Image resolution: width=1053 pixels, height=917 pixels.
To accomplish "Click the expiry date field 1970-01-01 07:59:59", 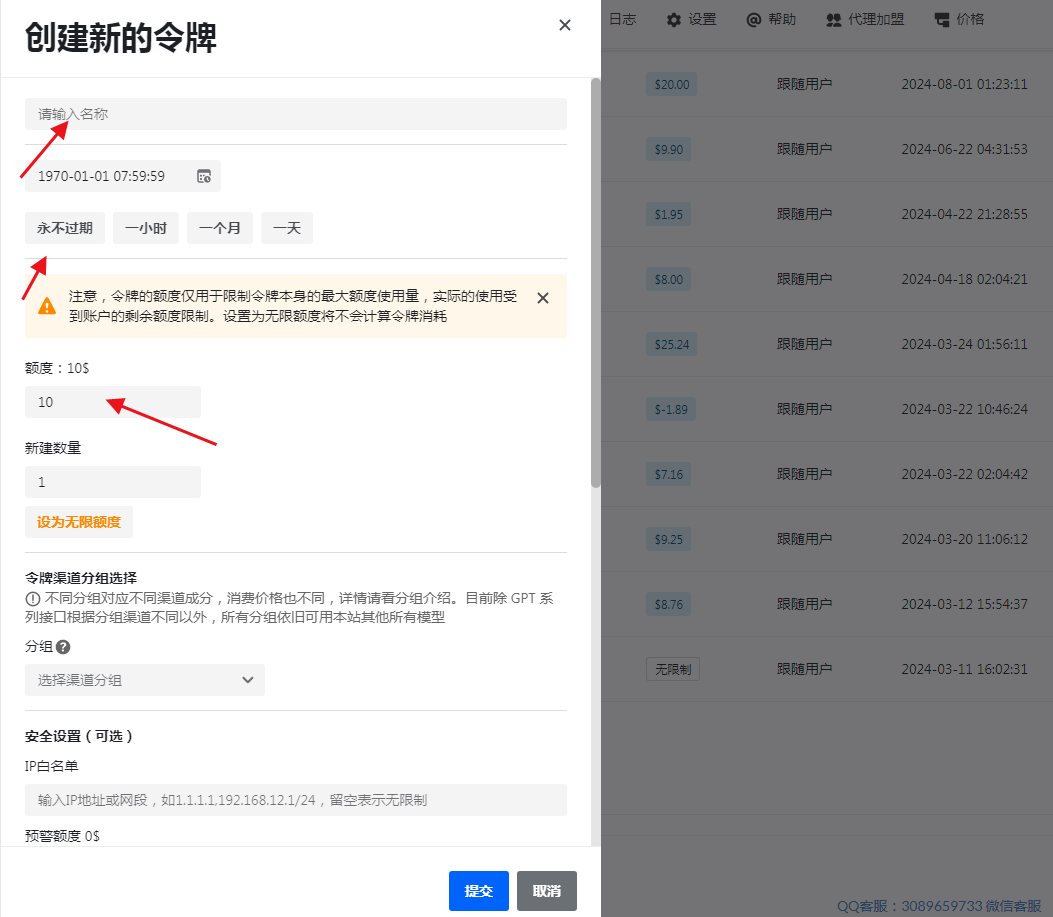I will pos(123,176).
